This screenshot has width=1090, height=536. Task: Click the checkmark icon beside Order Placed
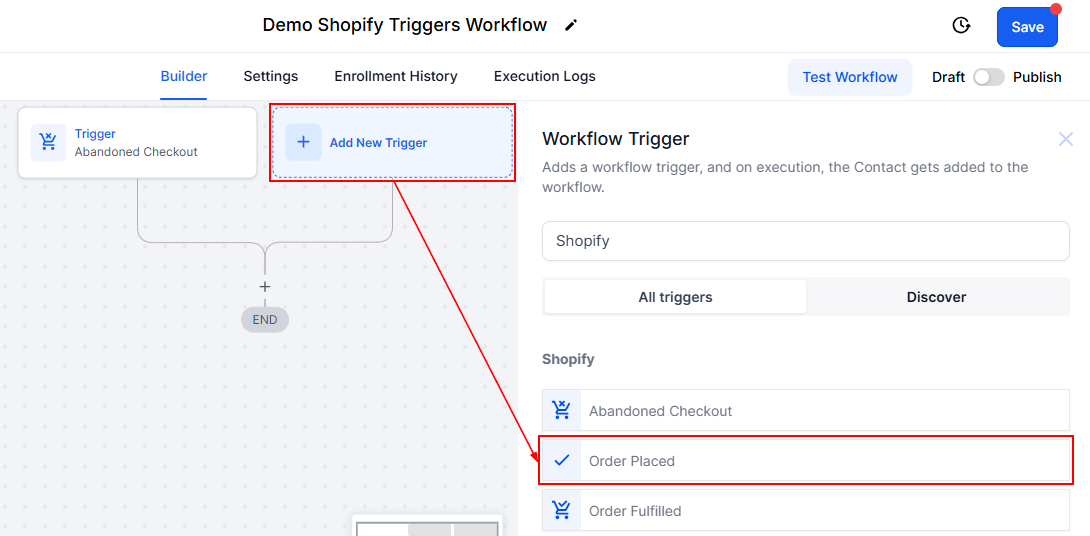(562, 460)
